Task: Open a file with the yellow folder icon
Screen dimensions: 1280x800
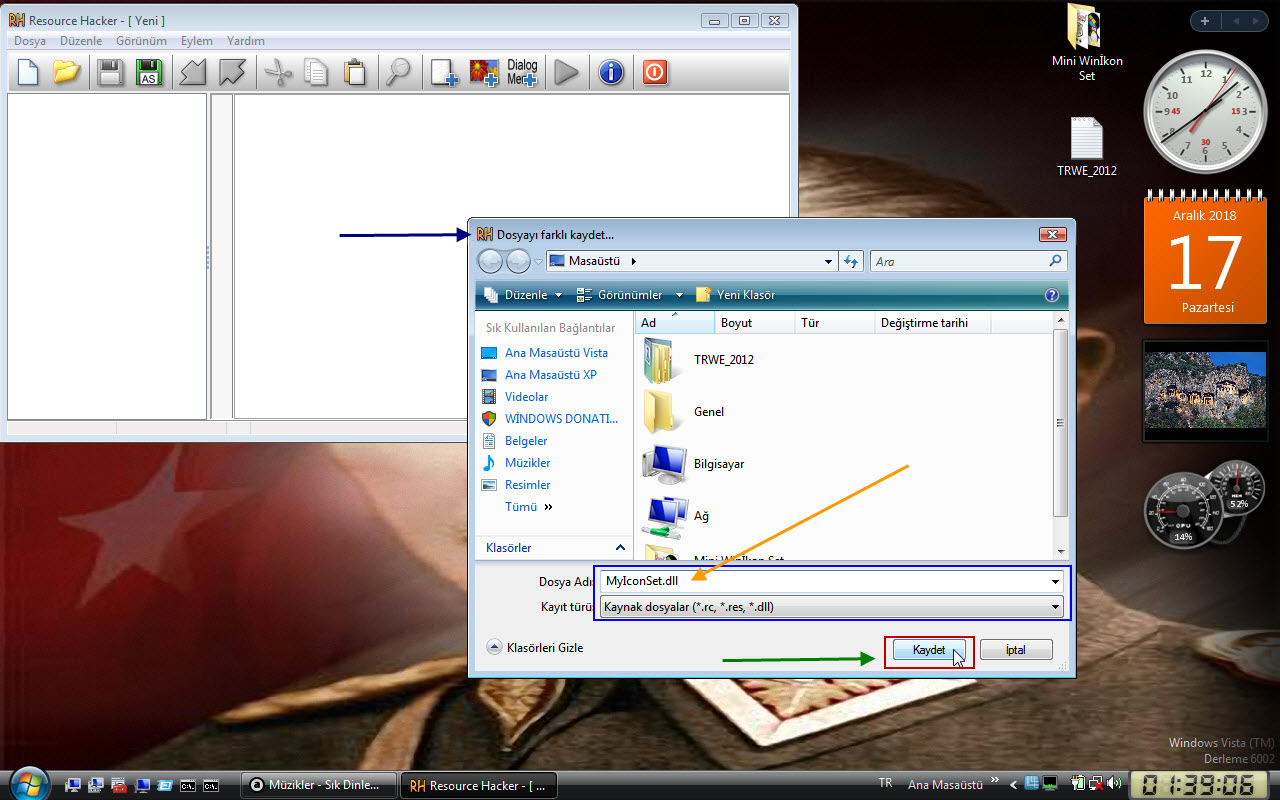Action: tap(67, 72)
